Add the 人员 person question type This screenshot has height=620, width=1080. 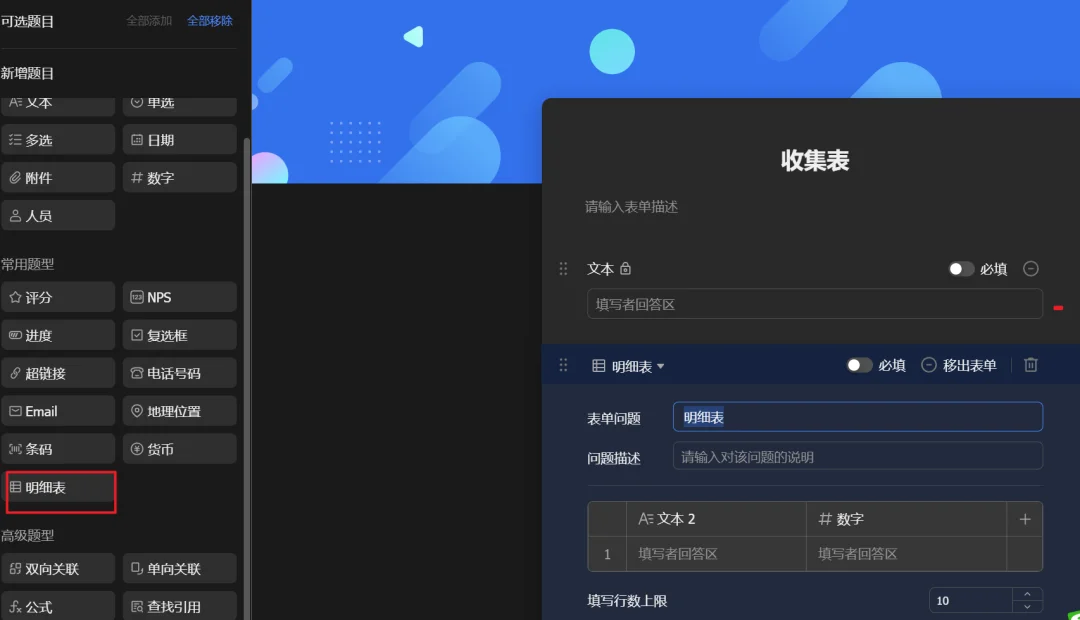58,216
